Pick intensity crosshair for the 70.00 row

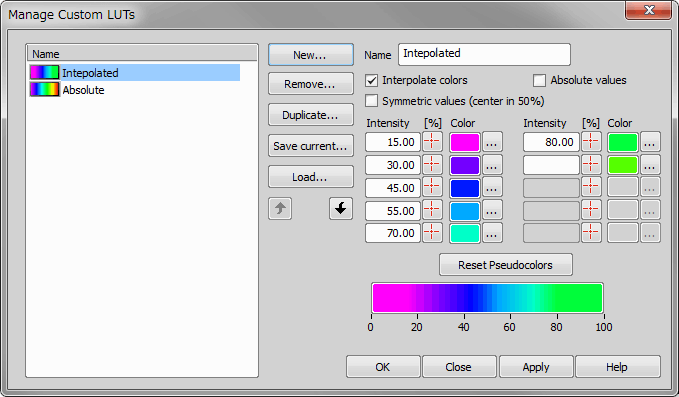coord(432,232)
